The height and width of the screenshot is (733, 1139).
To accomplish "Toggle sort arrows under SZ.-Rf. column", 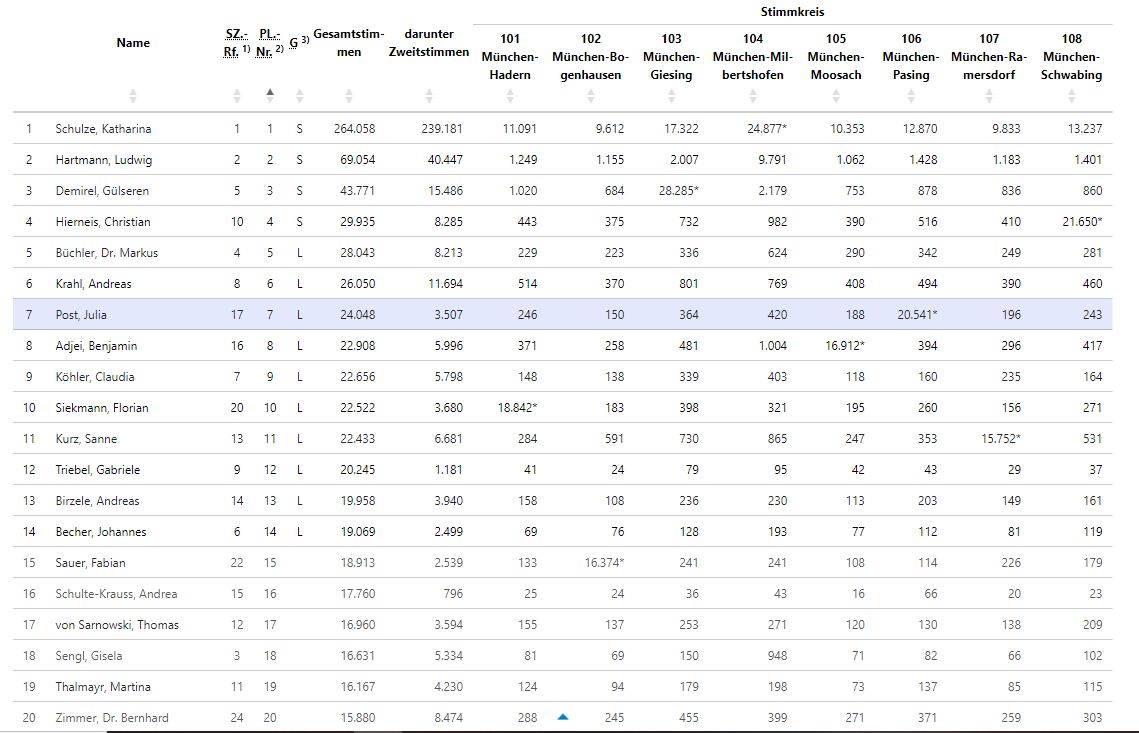I will 237,96.
